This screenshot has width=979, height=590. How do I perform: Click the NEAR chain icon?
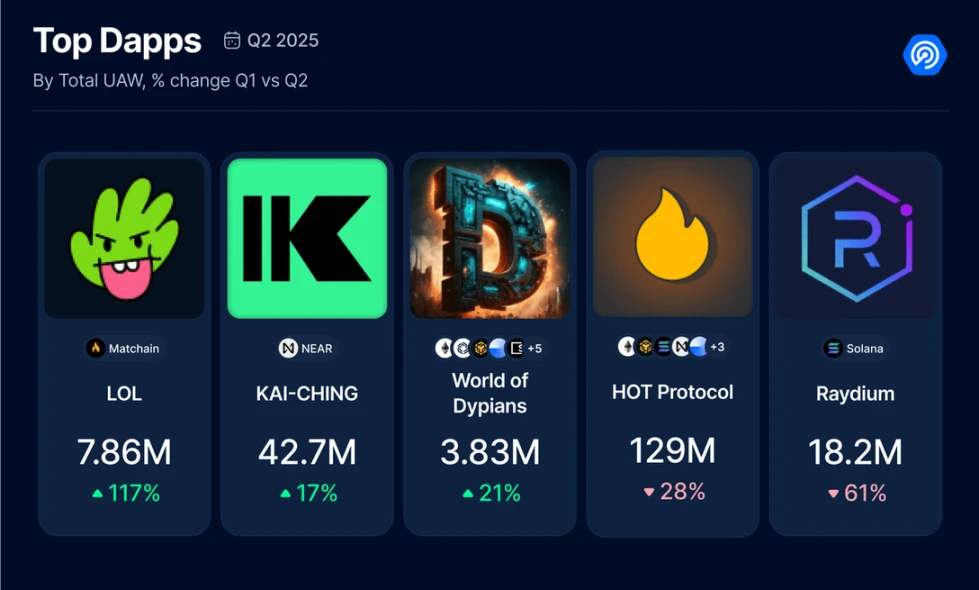pos(288,348)
